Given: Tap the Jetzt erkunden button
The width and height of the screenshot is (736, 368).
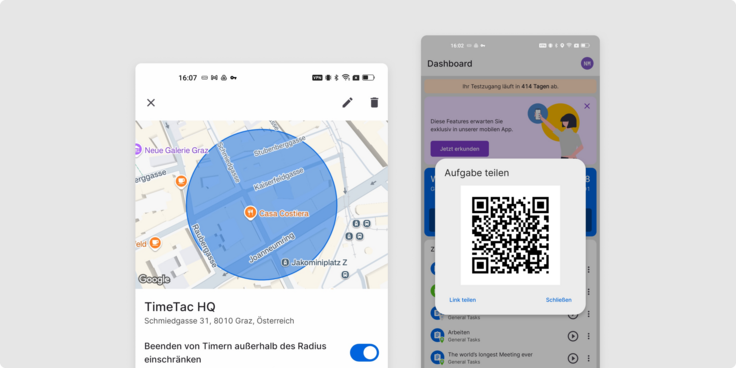Looking at the screenshot, I should (460, 149).
